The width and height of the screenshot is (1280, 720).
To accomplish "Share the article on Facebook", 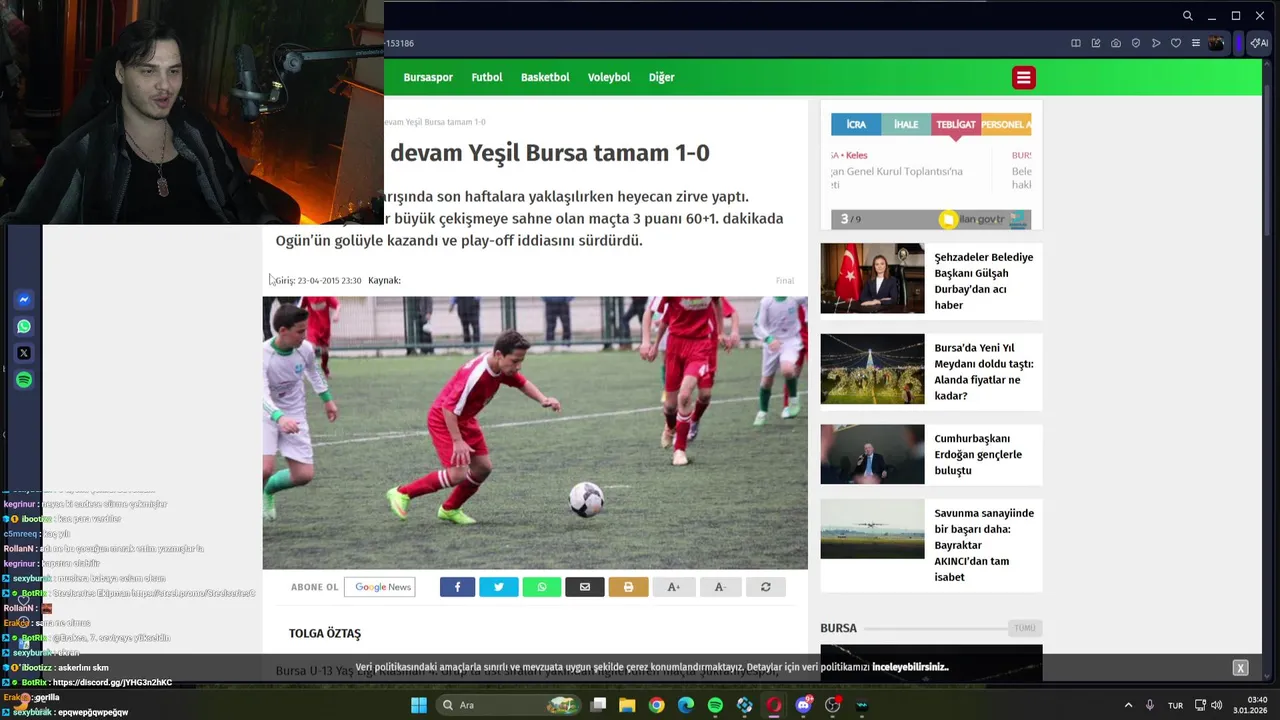I will coord(457,587).
